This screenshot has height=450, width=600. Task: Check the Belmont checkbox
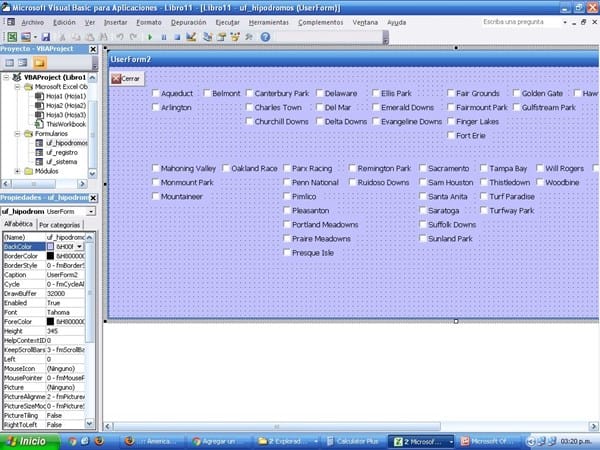click(x=207, y=93)
